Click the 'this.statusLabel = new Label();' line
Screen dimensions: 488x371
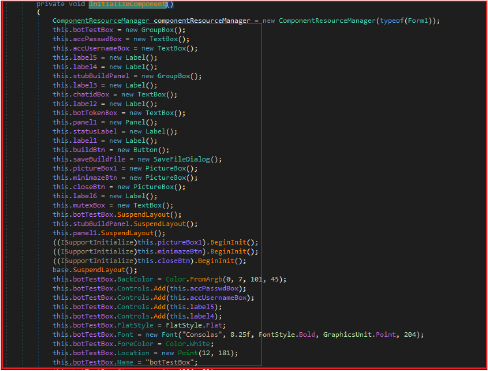pyautogui.click(x=115, y=131)
